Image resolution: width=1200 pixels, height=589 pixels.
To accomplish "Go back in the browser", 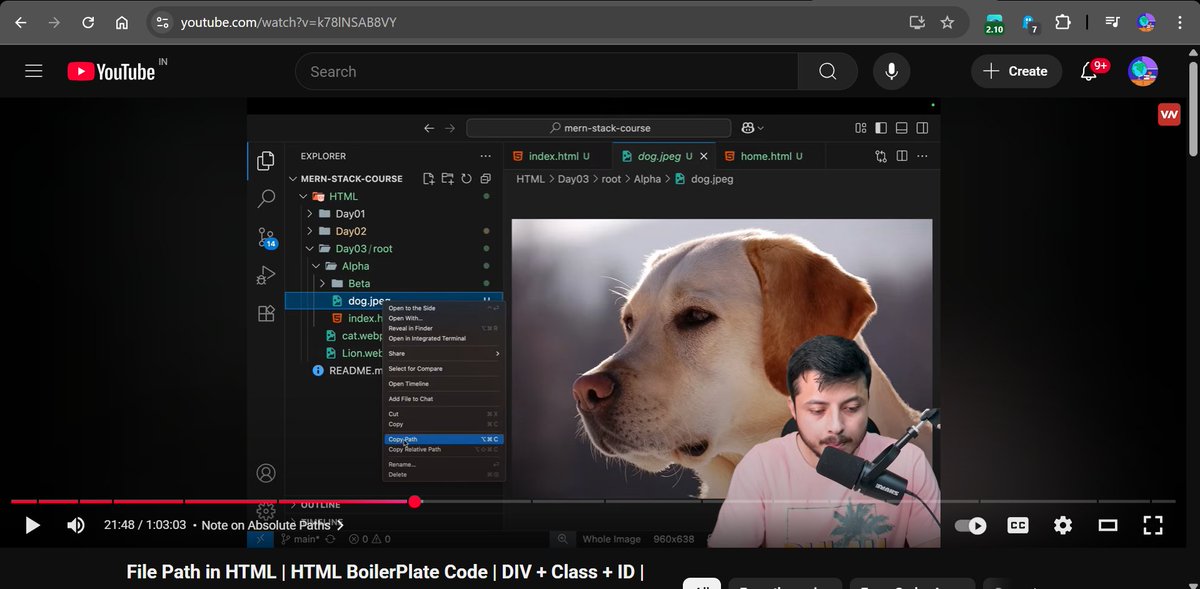I will 21,22.
